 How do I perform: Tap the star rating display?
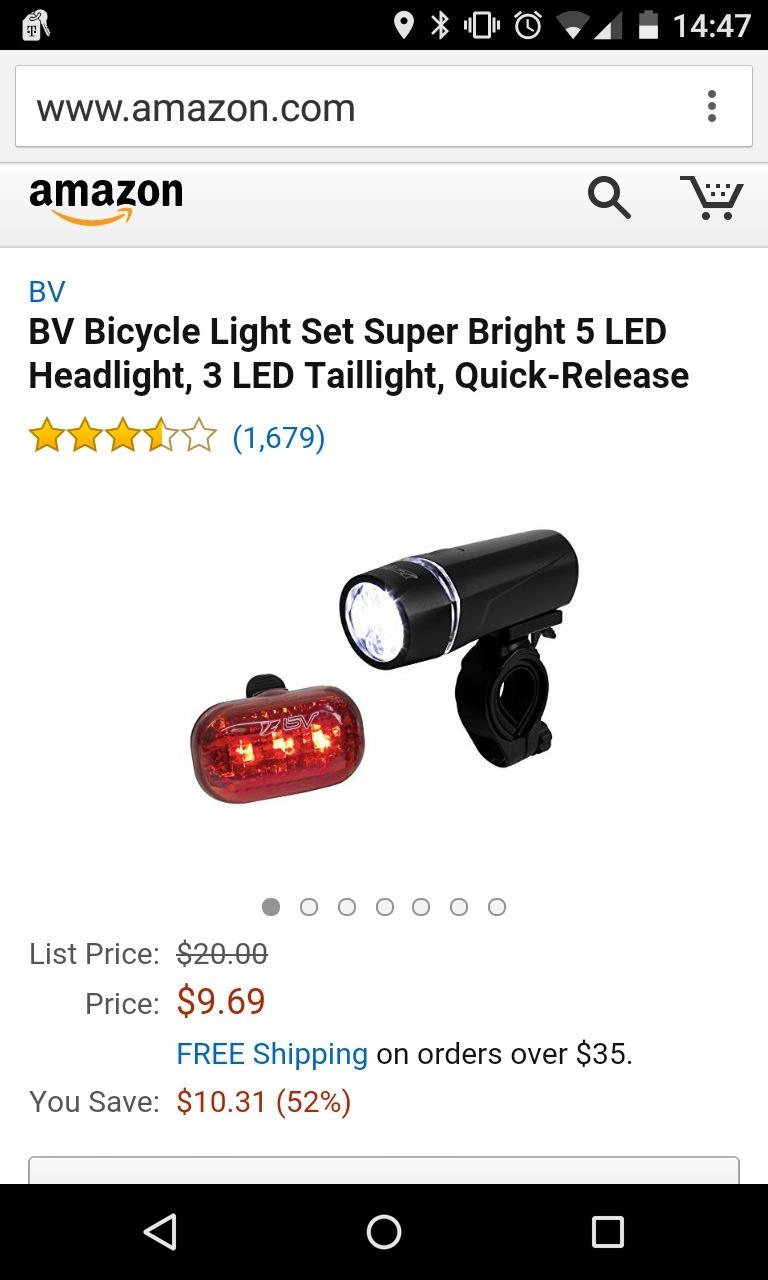click(x=122, y=437)
